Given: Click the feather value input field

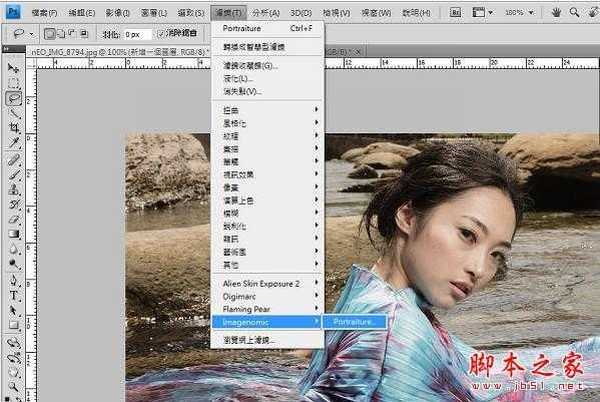Looking at the screenshot, I should click(137, 33).
